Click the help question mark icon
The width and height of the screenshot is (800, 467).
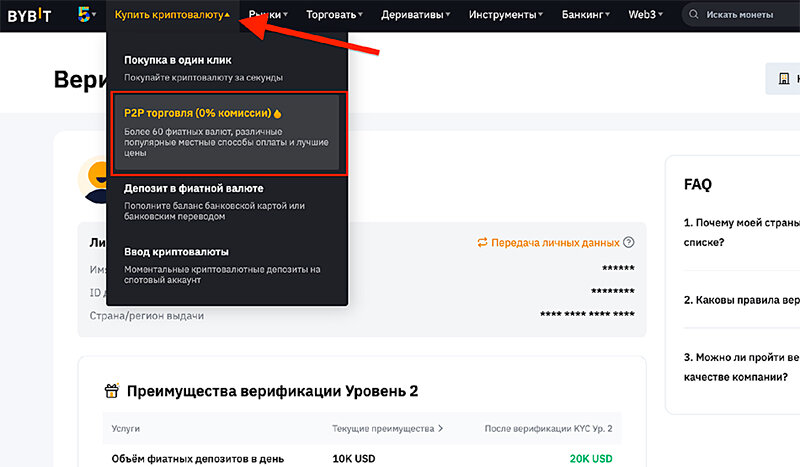tap(629, 242)
